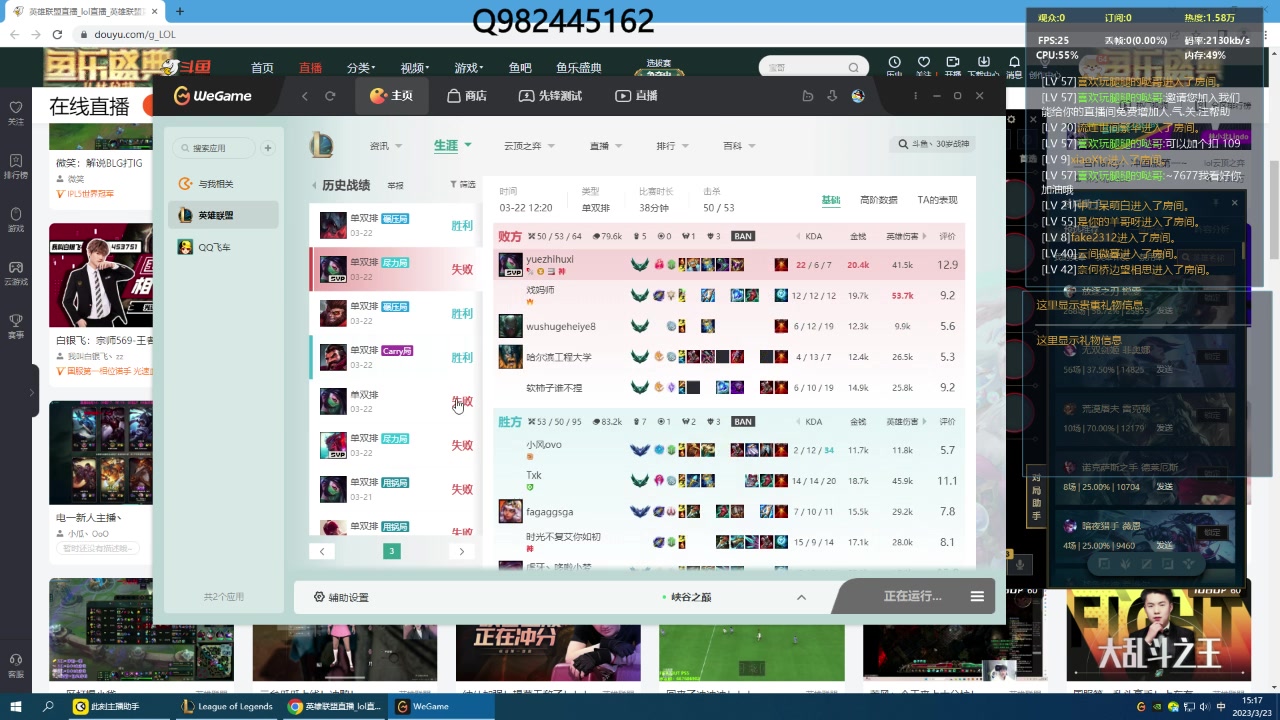Open 视频 dropdown in Douyu navigation
1280x720 pixels.
[414, 68]
